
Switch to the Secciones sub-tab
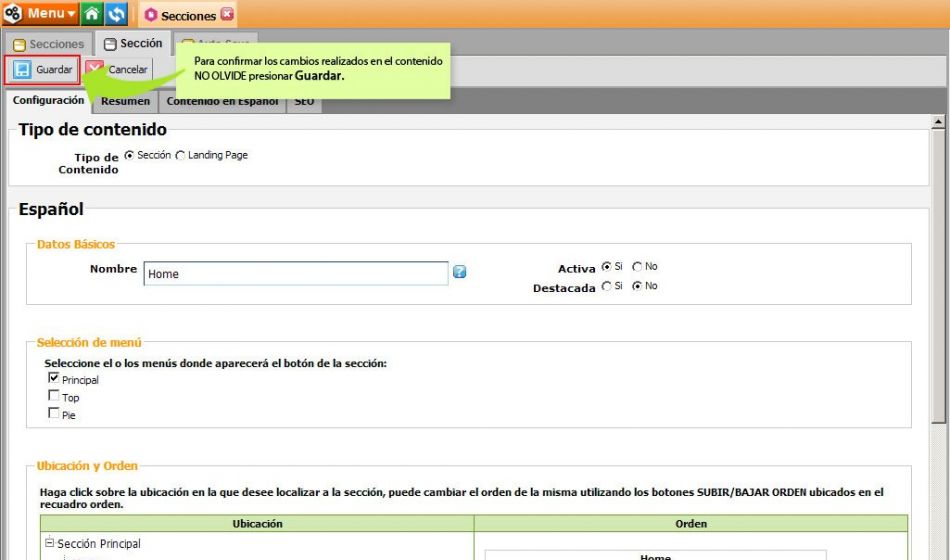pyautogui.click(x=48, y=44)
